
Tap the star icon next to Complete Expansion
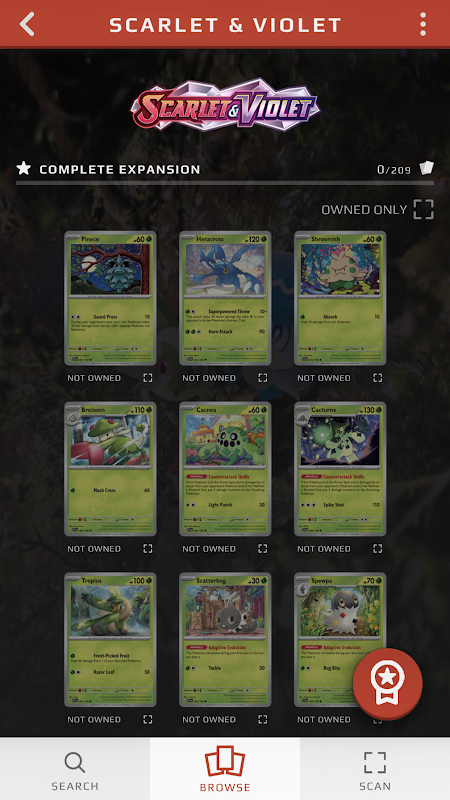(x=23, y=168)
